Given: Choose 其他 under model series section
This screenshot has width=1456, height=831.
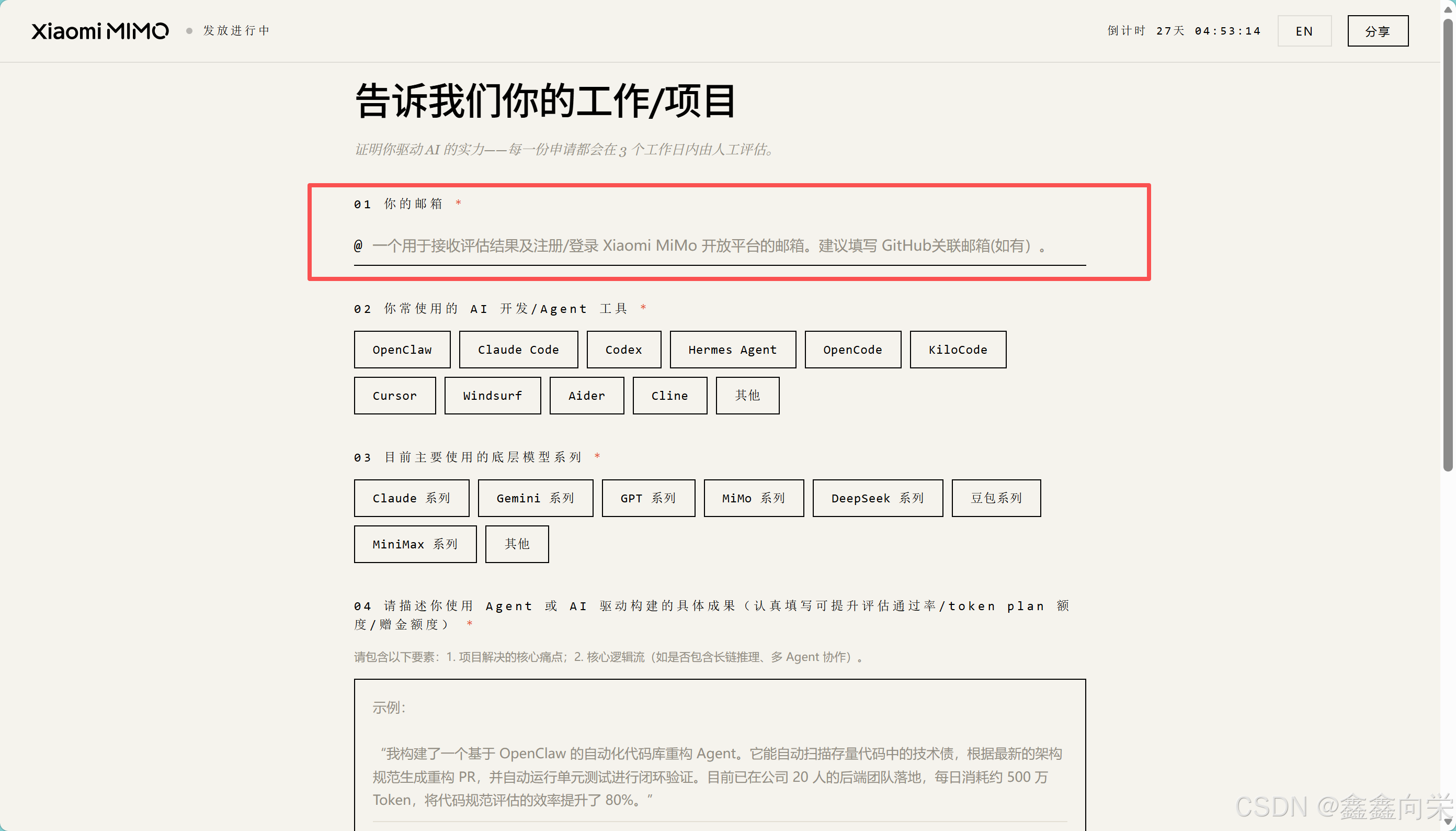Looking at the screenshot, I should click(x=517, y=544).
